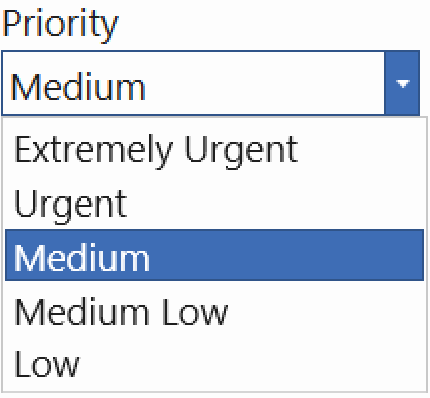Click the Priority field label
Image resolution: width=430 pixels, height=398 pixels.
pos(60,24)
